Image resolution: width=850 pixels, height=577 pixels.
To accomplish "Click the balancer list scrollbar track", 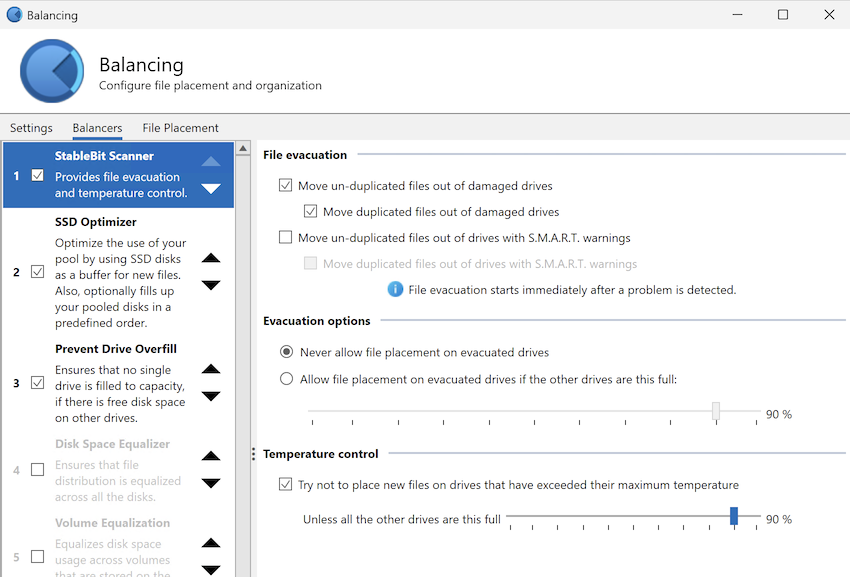I will pyautogui.click(x=243, y=366).
